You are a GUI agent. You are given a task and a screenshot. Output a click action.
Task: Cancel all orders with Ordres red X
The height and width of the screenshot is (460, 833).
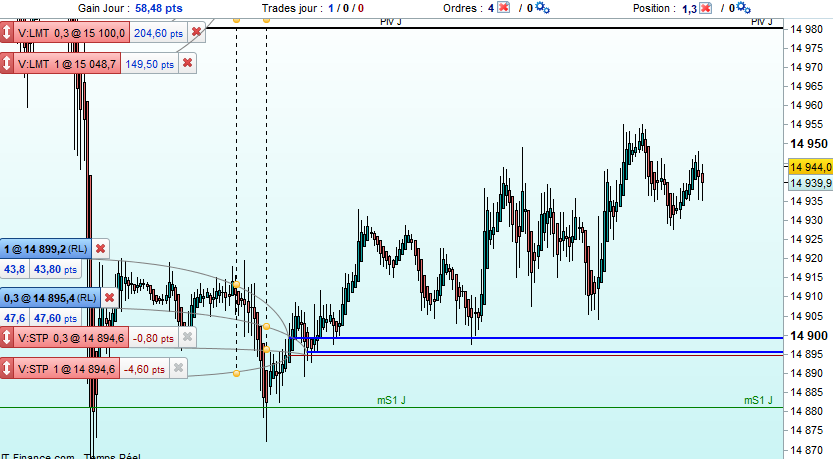503,7
